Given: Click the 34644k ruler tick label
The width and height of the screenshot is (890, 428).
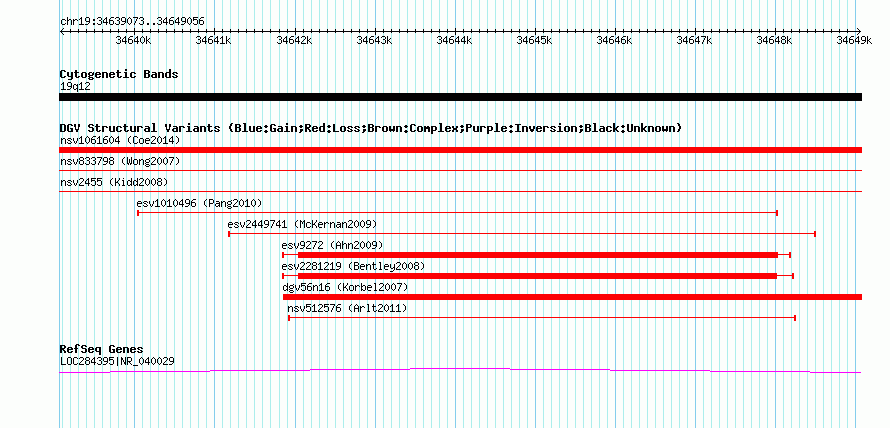Looking at the screenshot, I should (454, 40).
